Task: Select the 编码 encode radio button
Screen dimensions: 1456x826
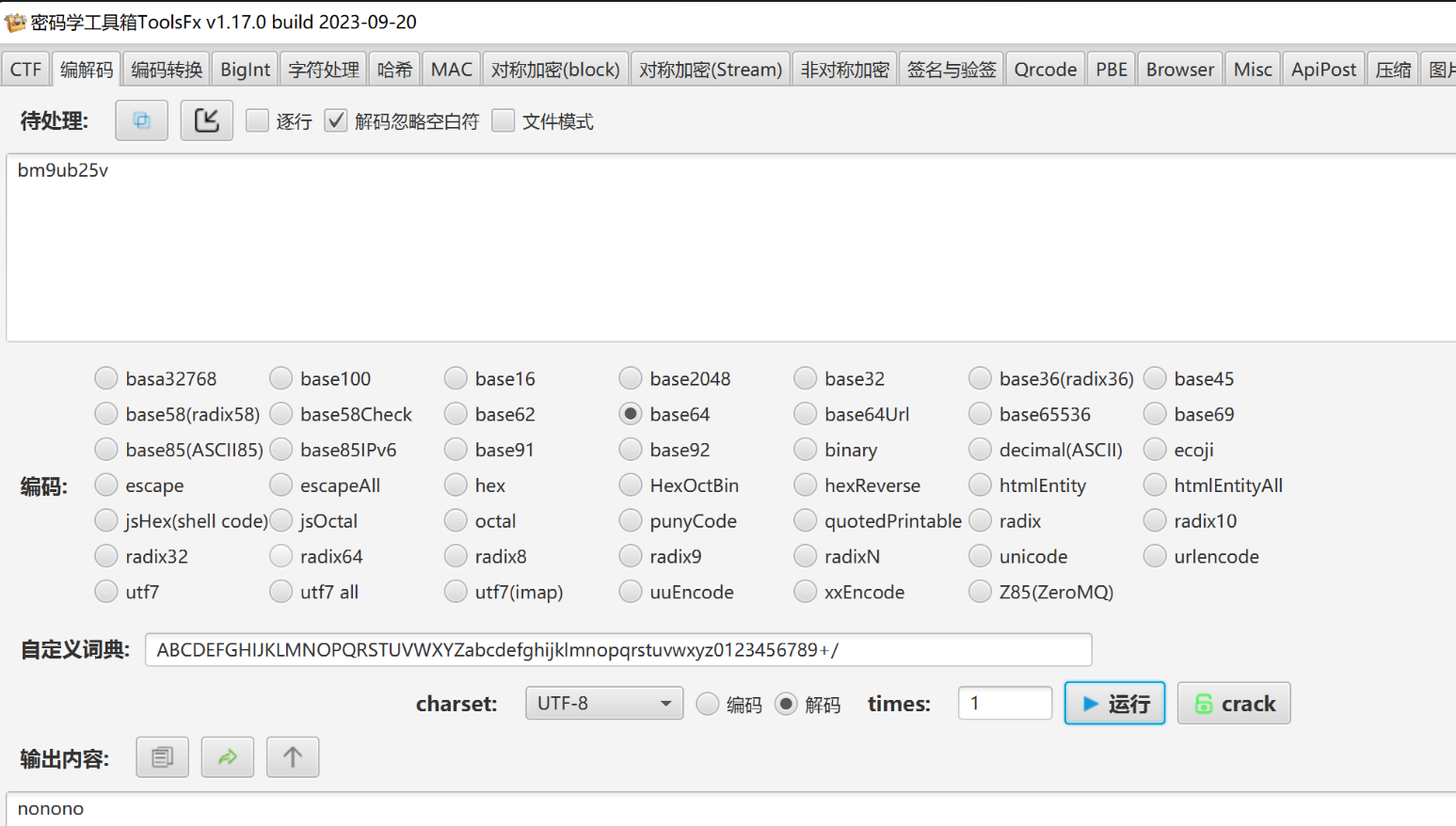Action: click(708, 704)
